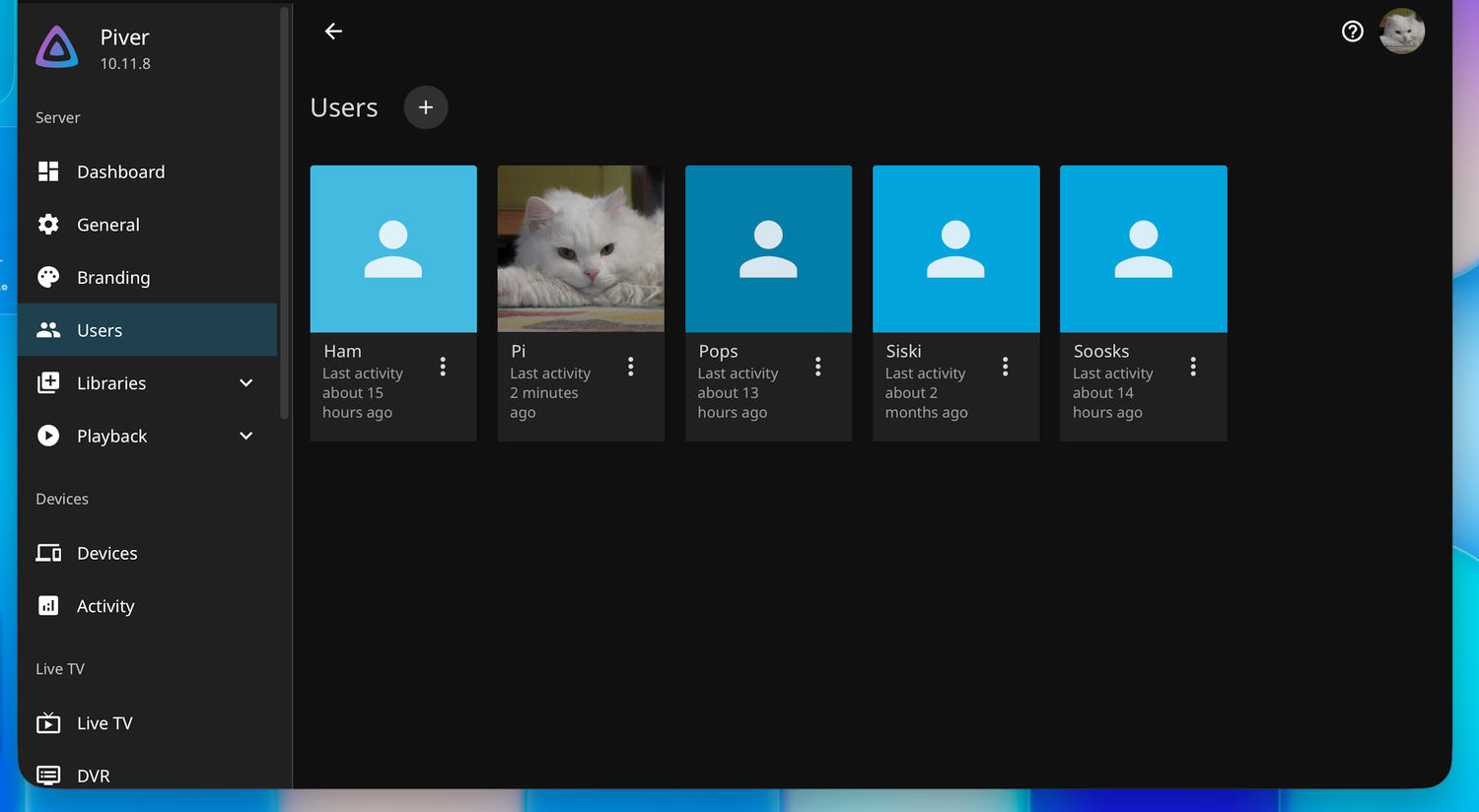Open Devices page from sidebar
Screen dimensions: 1479x812
(x=148, y=553)
